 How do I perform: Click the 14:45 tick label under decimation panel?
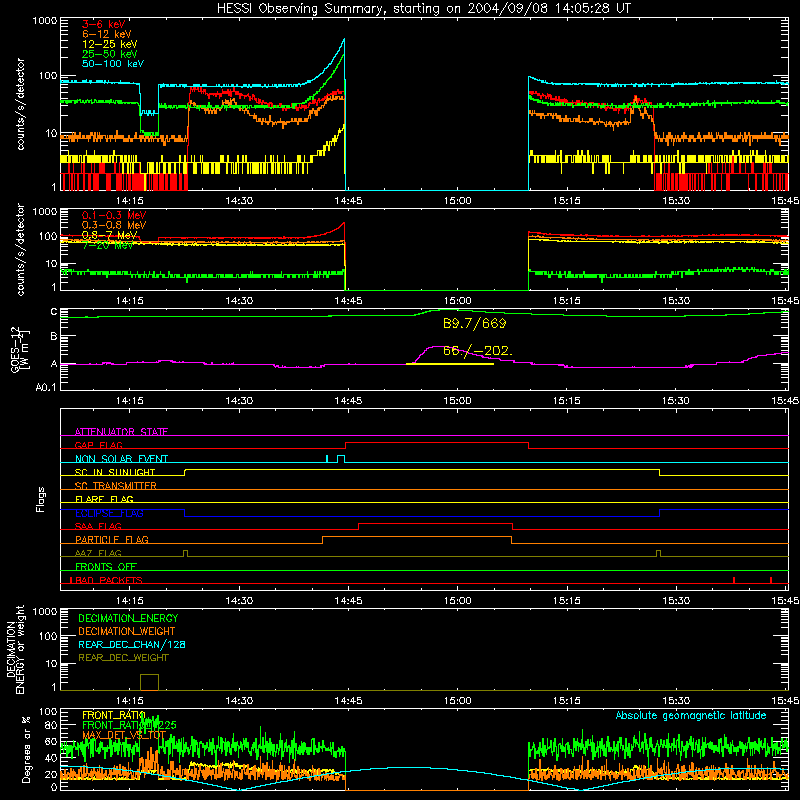click(x=348, y=701)
